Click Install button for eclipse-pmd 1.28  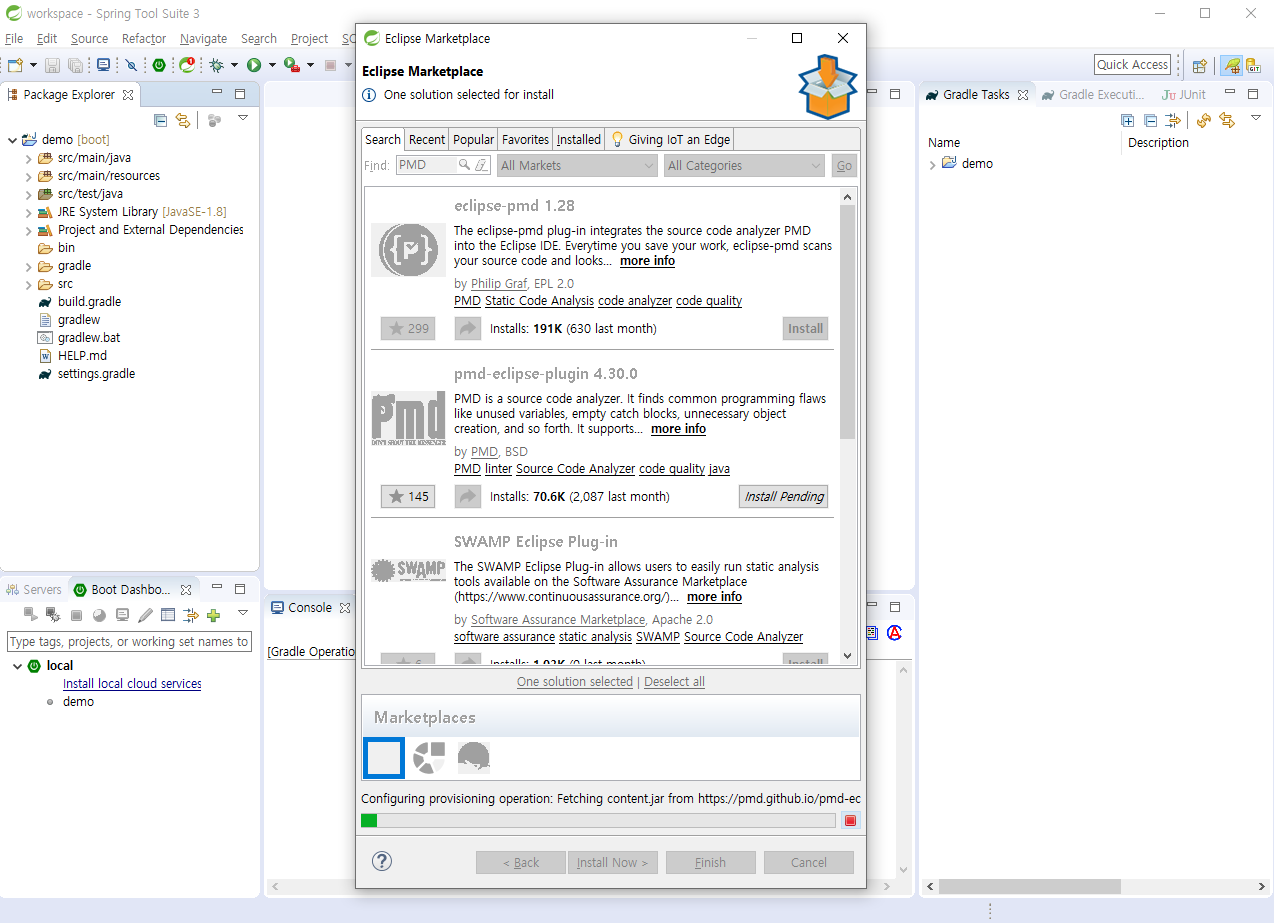point(805,328)
